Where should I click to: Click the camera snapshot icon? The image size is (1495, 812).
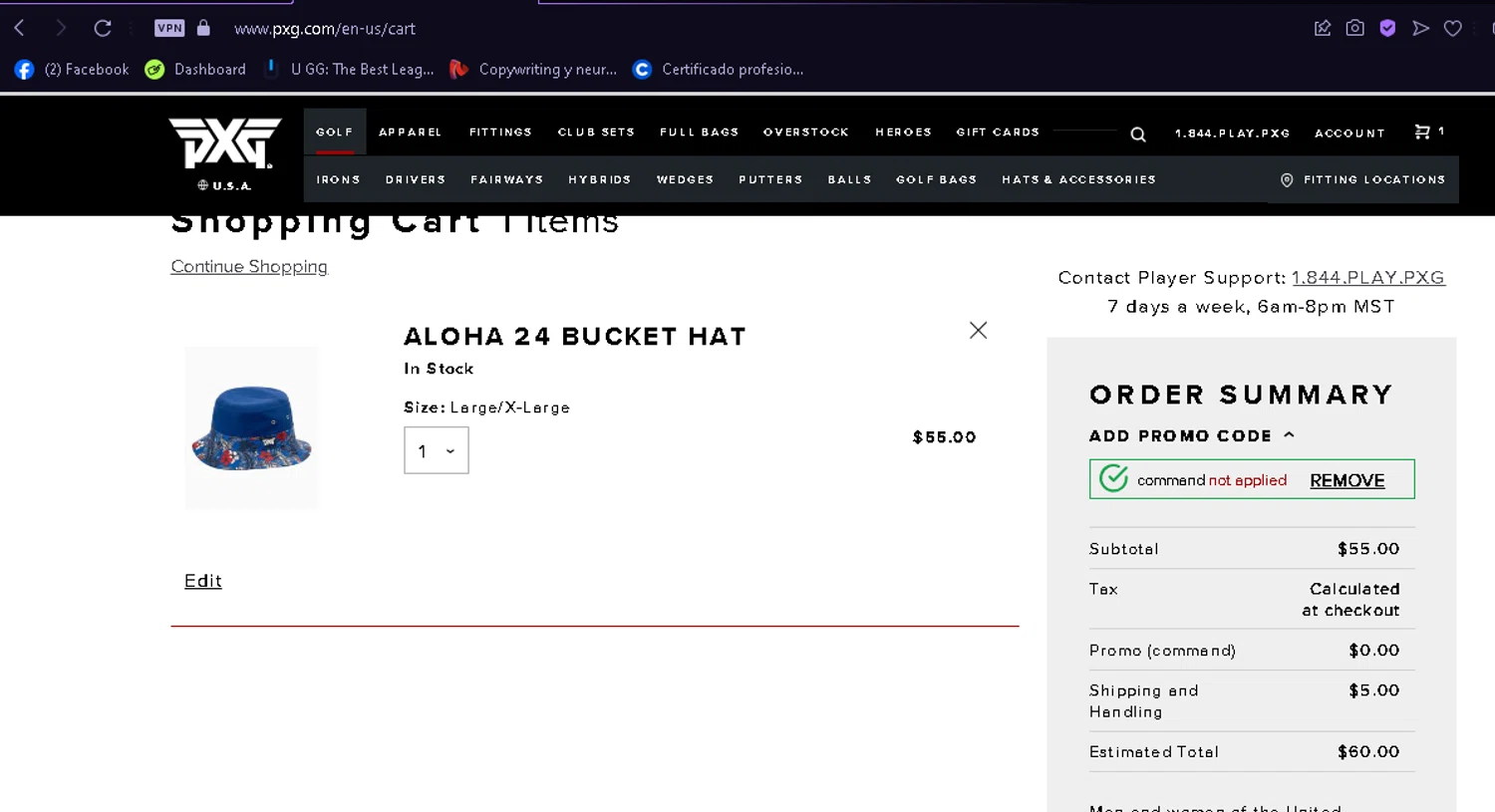pos(1354,28)
